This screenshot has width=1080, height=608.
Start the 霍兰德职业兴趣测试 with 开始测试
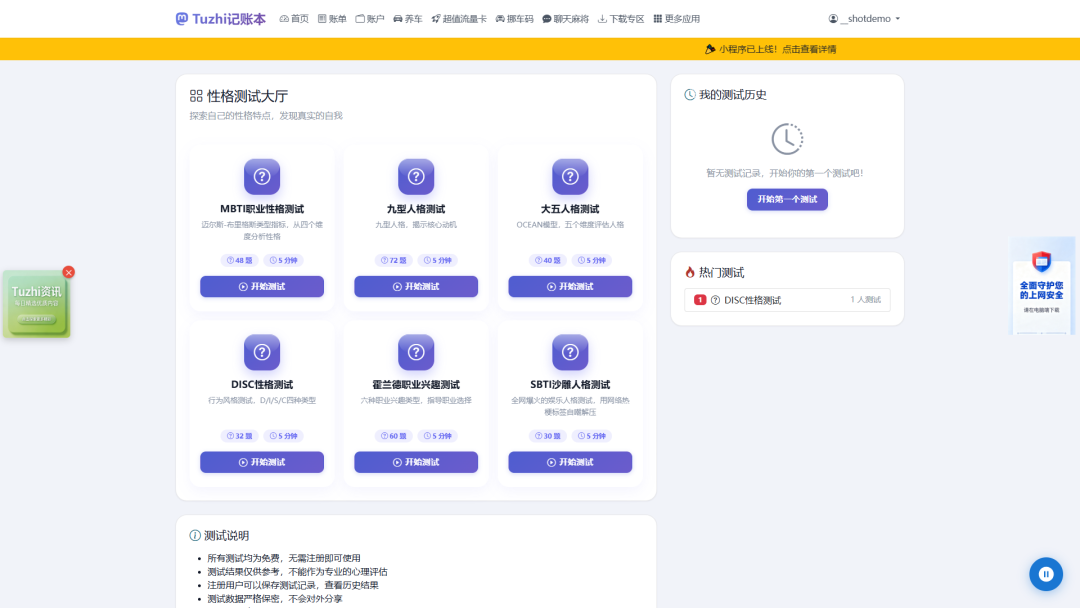pos(416,462)
